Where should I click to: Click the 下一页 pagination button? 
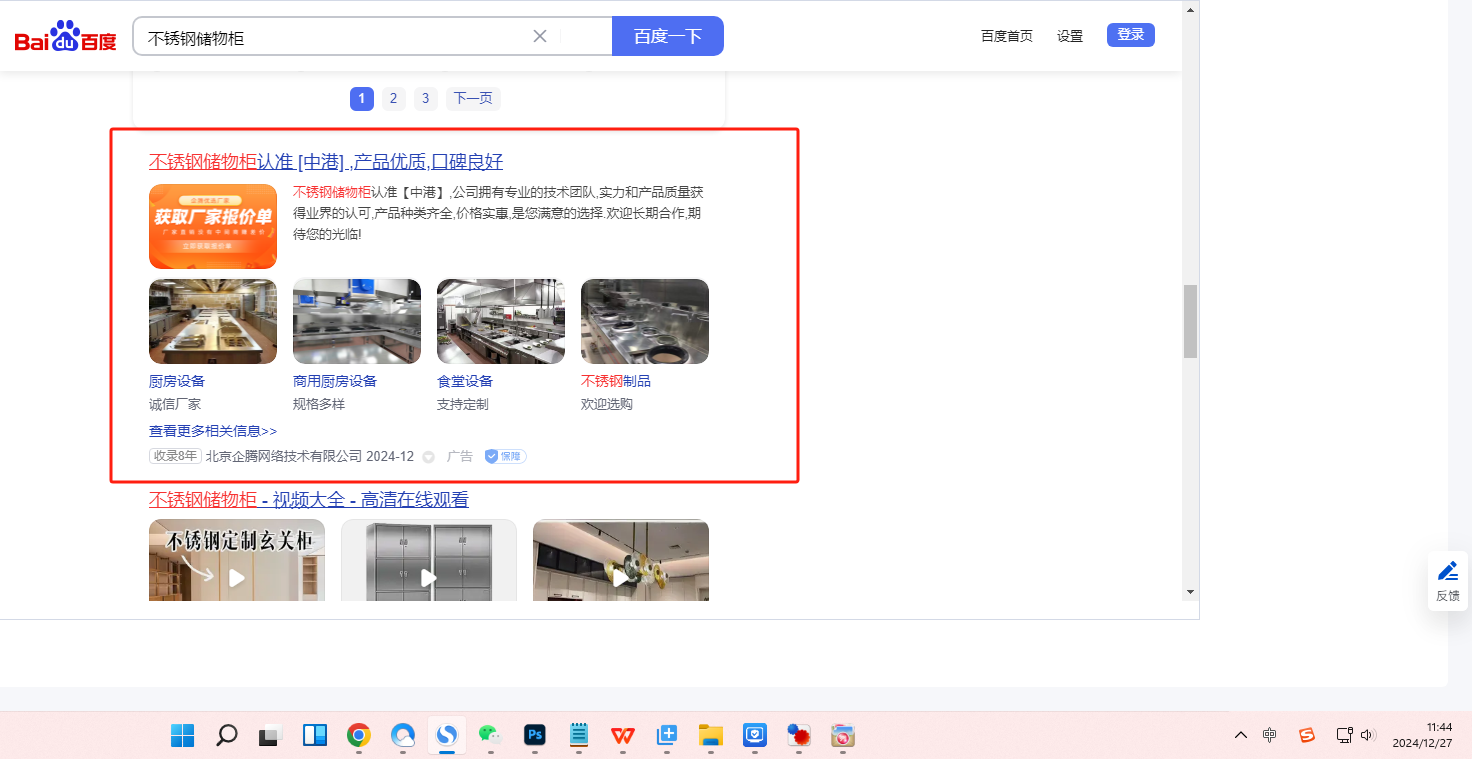tap(473, 98)
